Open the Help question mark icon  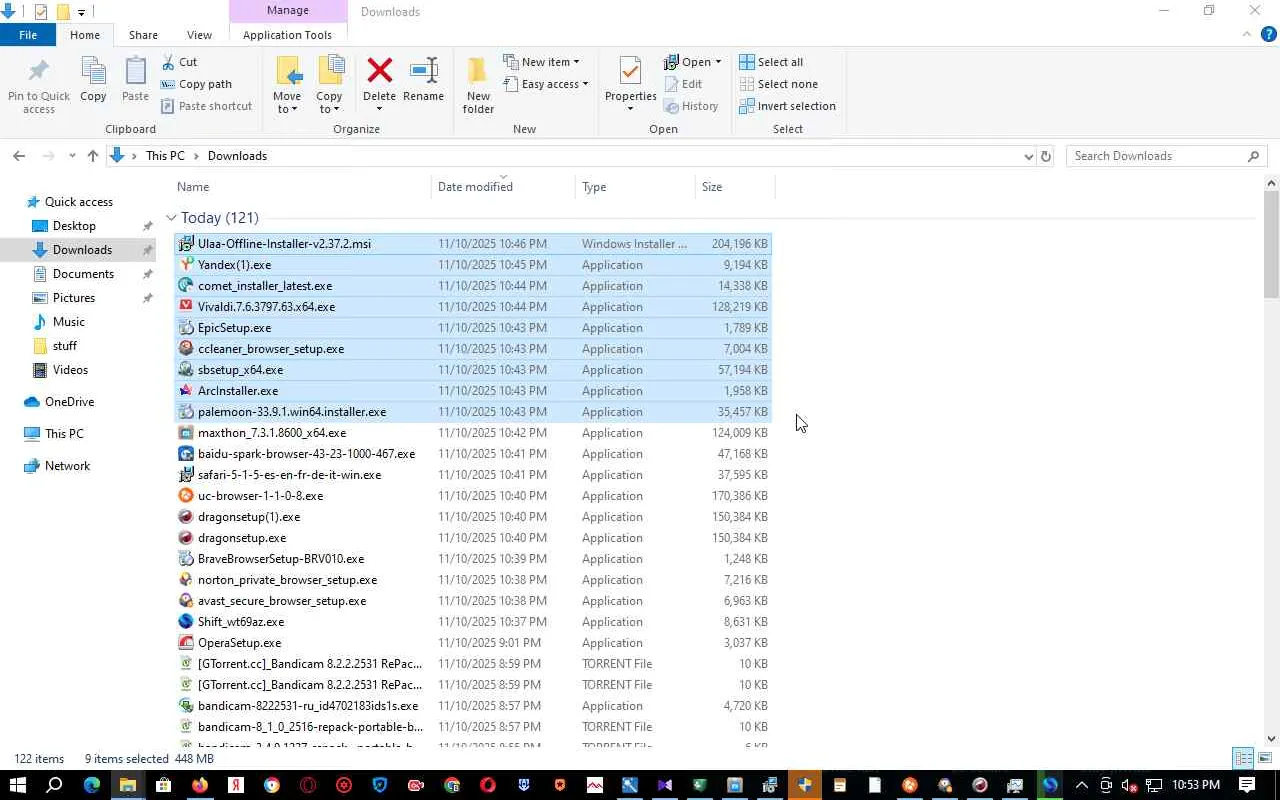[x=1269, y=35]
